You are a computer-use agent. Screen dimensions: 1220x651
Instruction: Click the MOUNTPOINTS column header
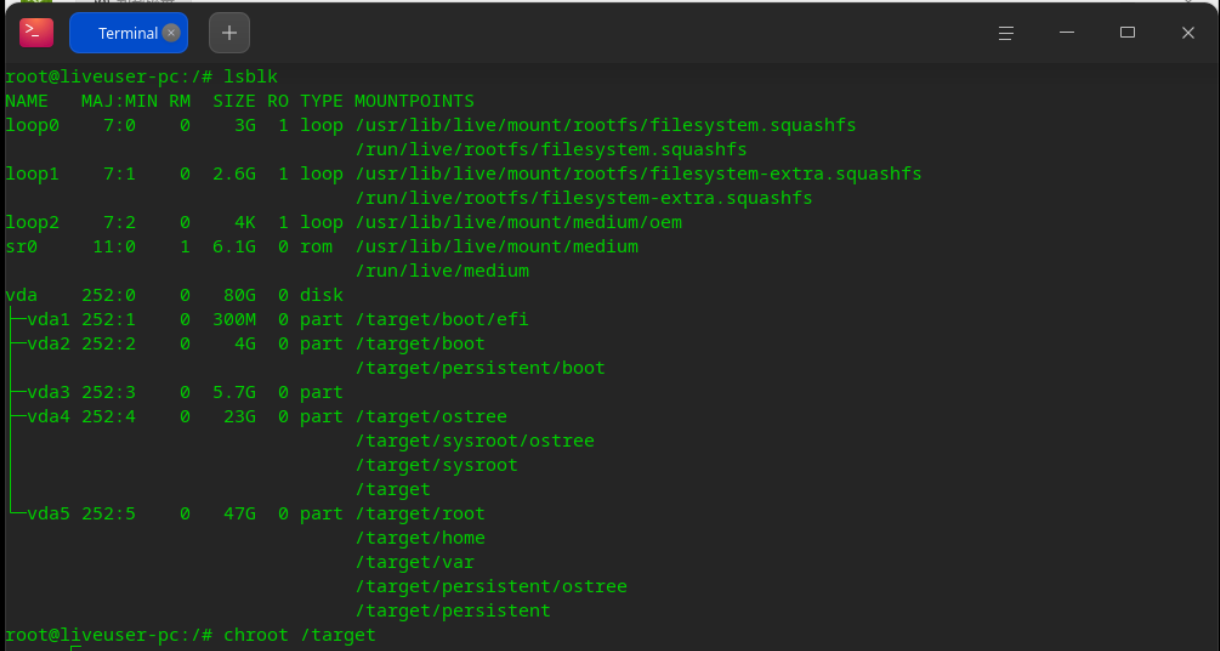[414, 101]
